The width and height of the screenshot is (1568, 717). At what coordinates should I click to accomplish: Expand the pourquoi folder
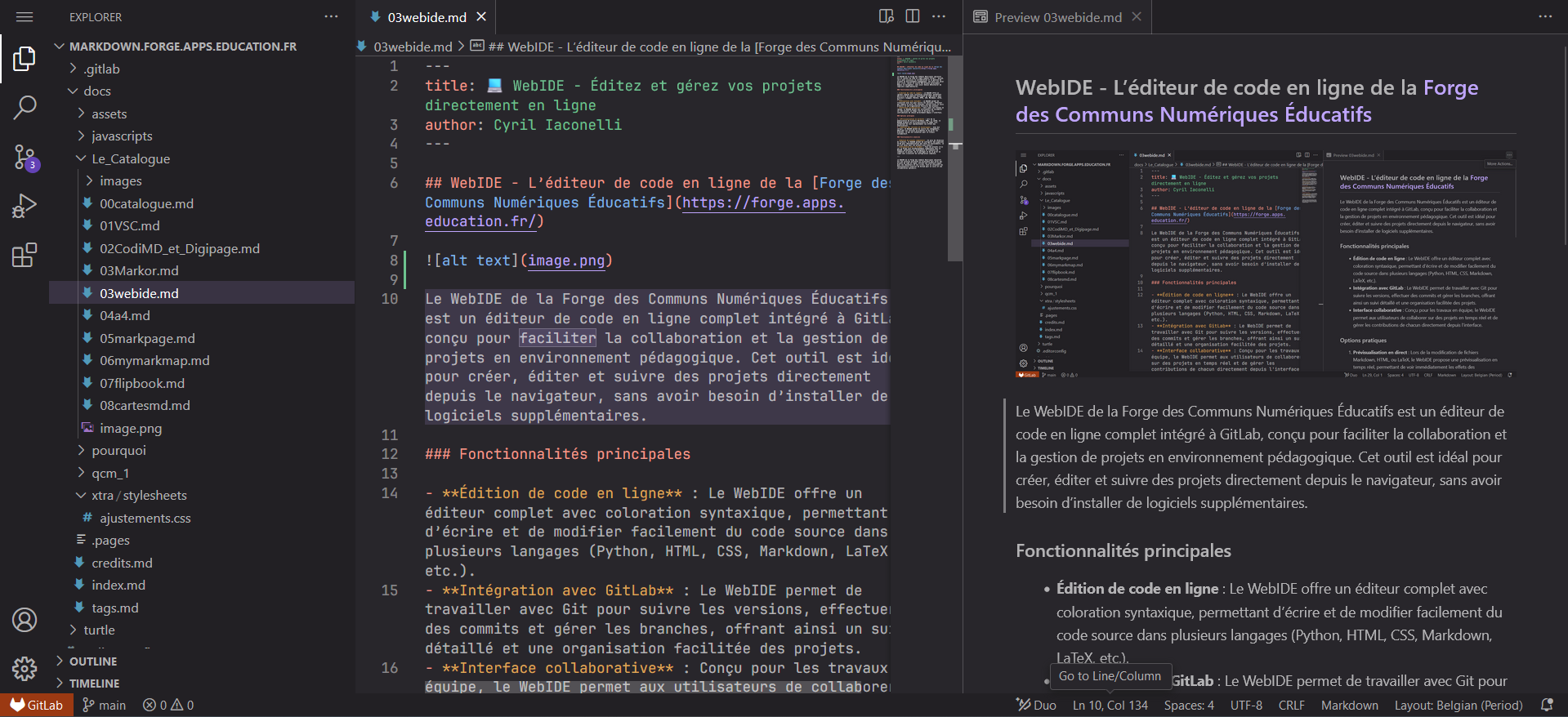coord(118,450)
